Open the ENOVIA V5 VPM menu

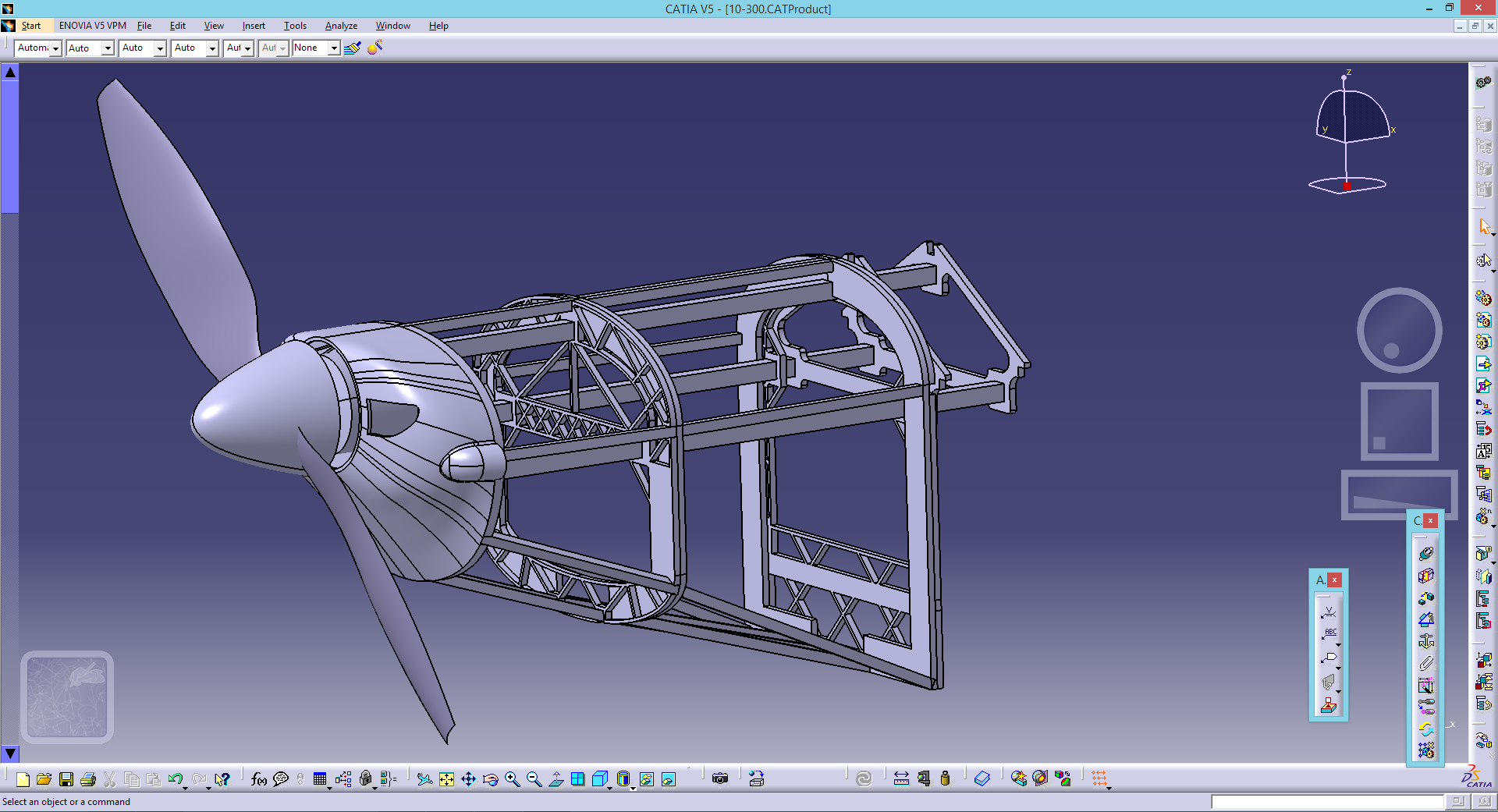(x=92, y=26)
